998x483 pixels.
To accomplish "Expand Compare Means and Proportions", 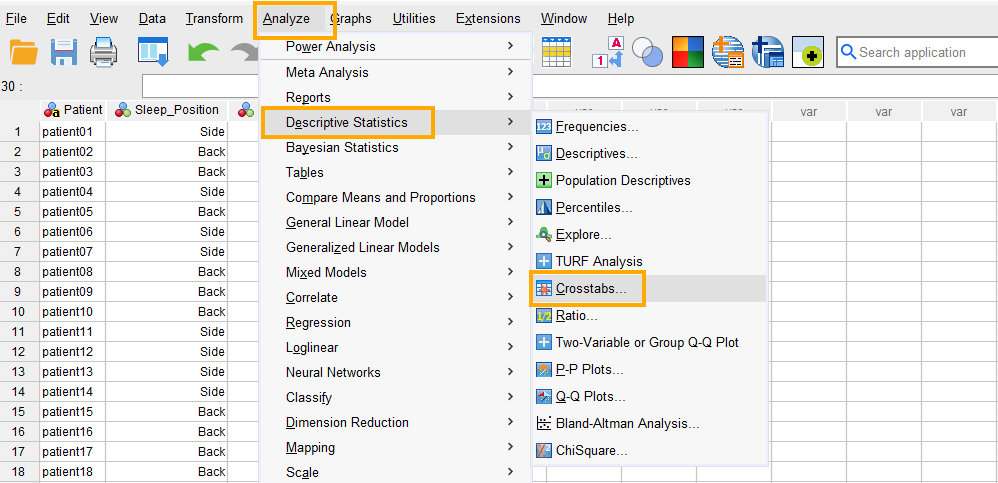I will click(395, 197).
